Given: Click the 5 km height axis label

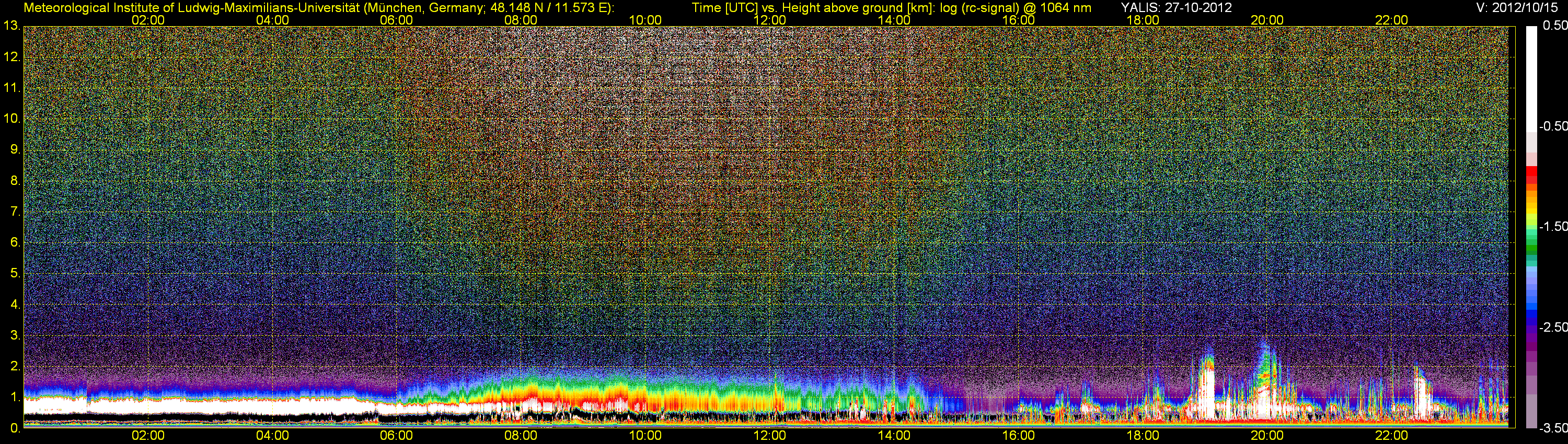Looking at the screenshot, I should pos(15,274).
